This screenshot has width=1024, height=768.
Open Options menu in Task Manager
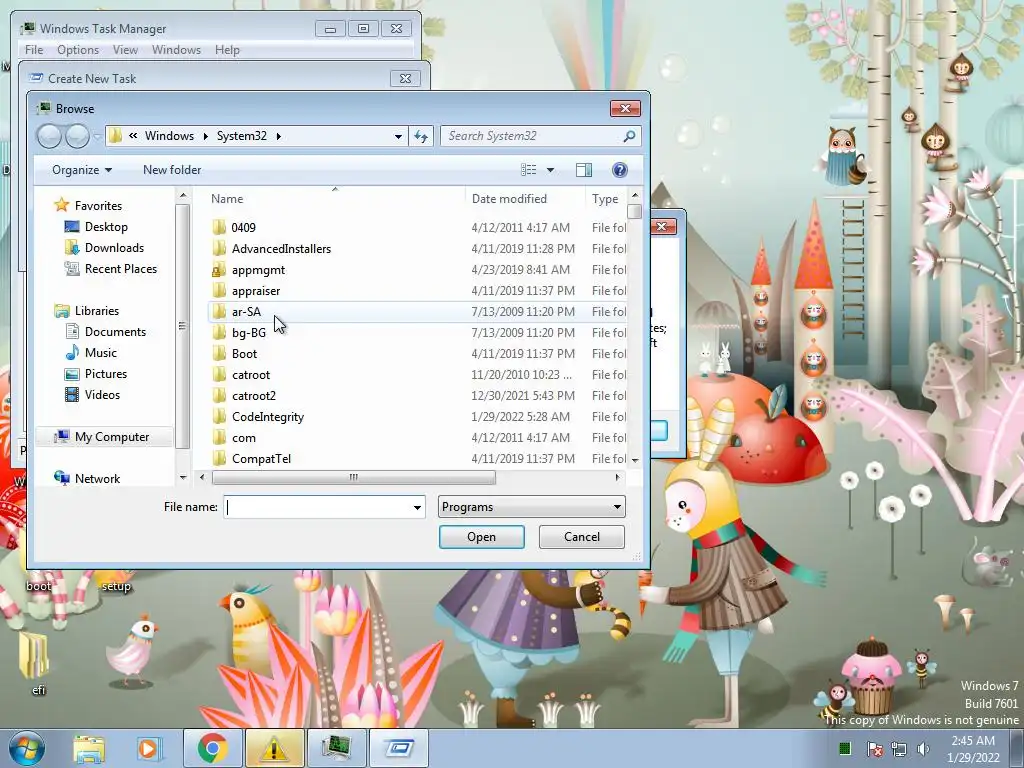pos(78,50)
